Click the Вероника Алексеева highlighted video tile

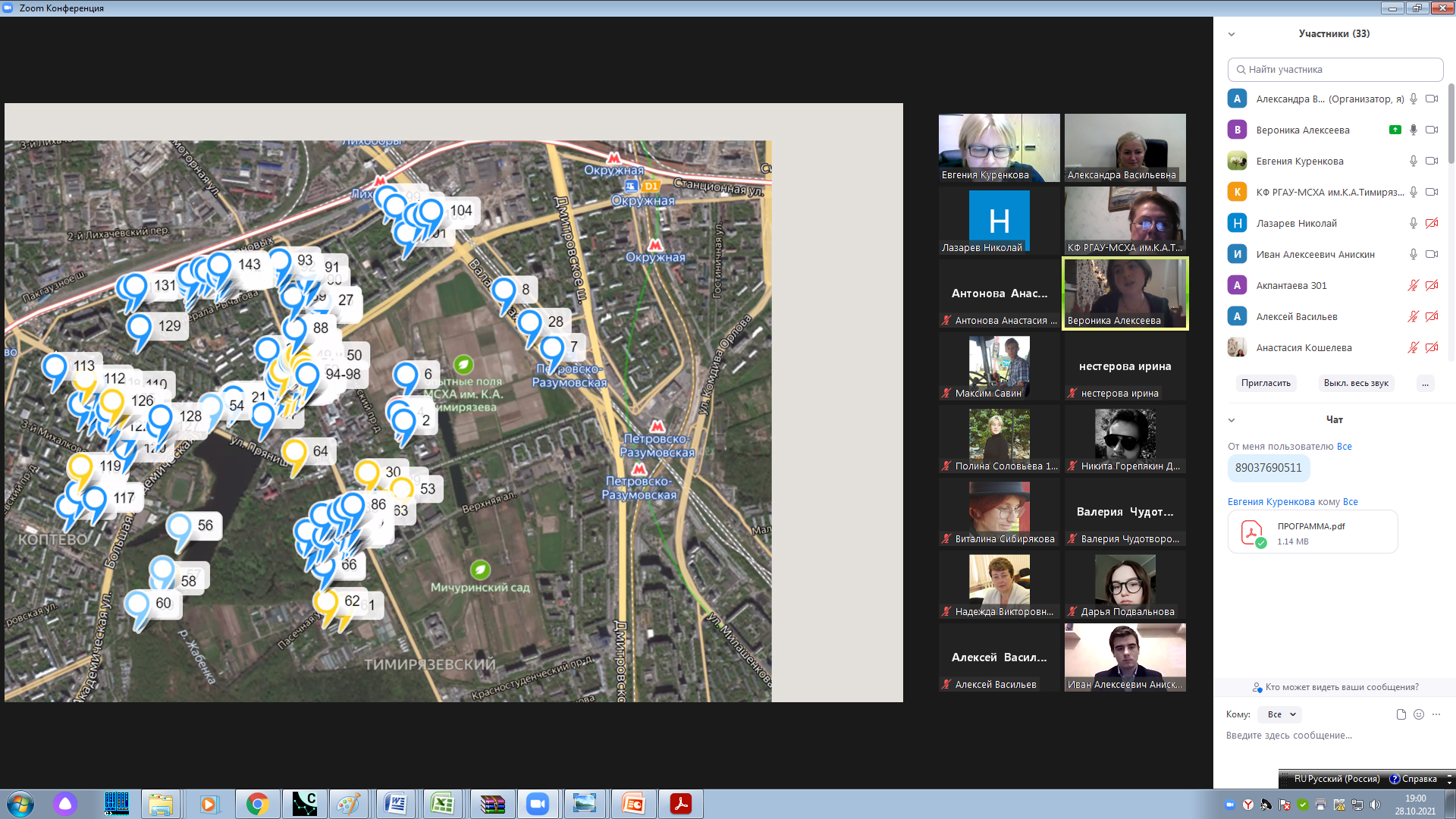1125,293
